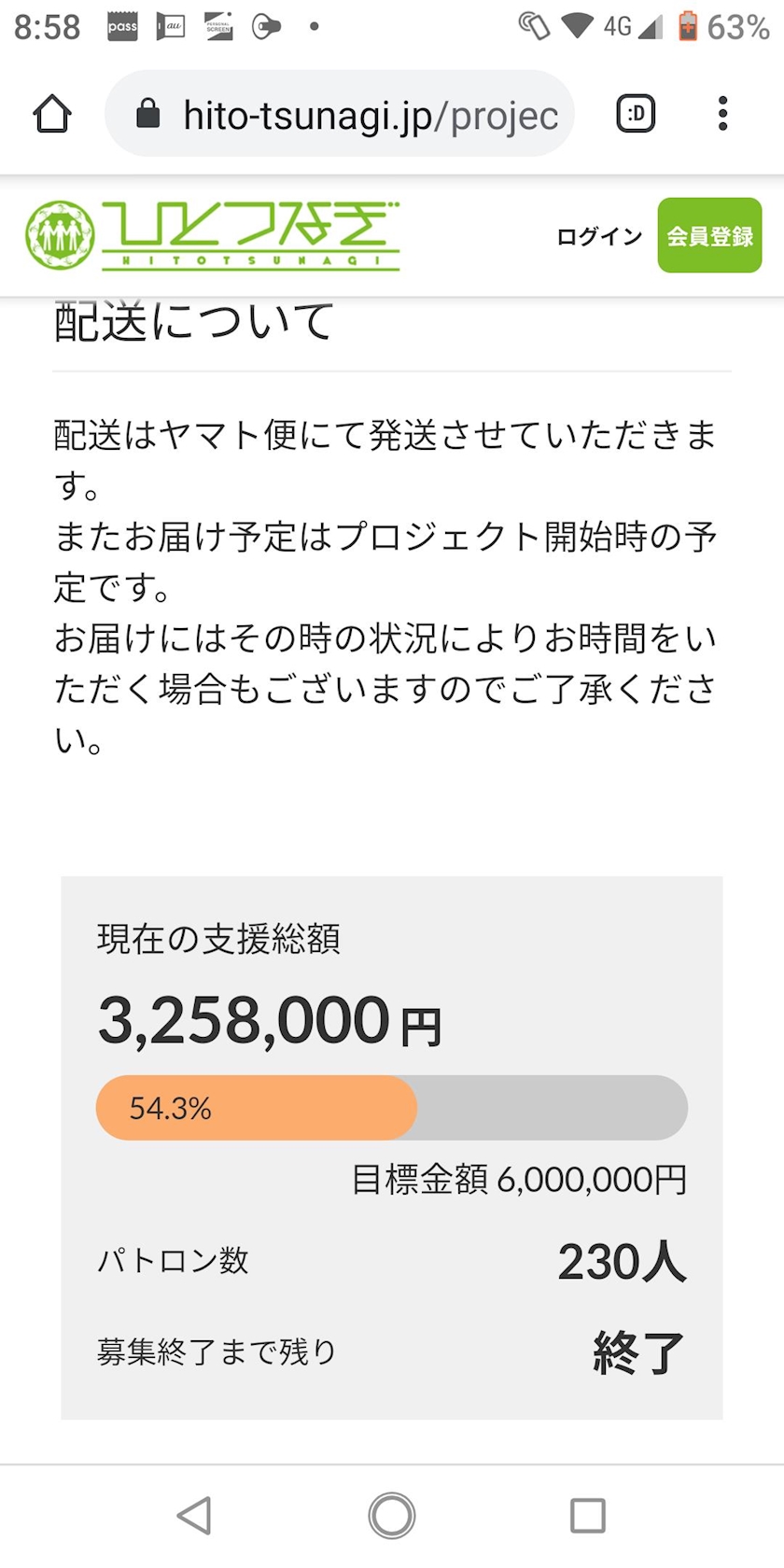784x1568 pixels.
Task: Tap the lock icon in address bar
Action: coord(148,115)
